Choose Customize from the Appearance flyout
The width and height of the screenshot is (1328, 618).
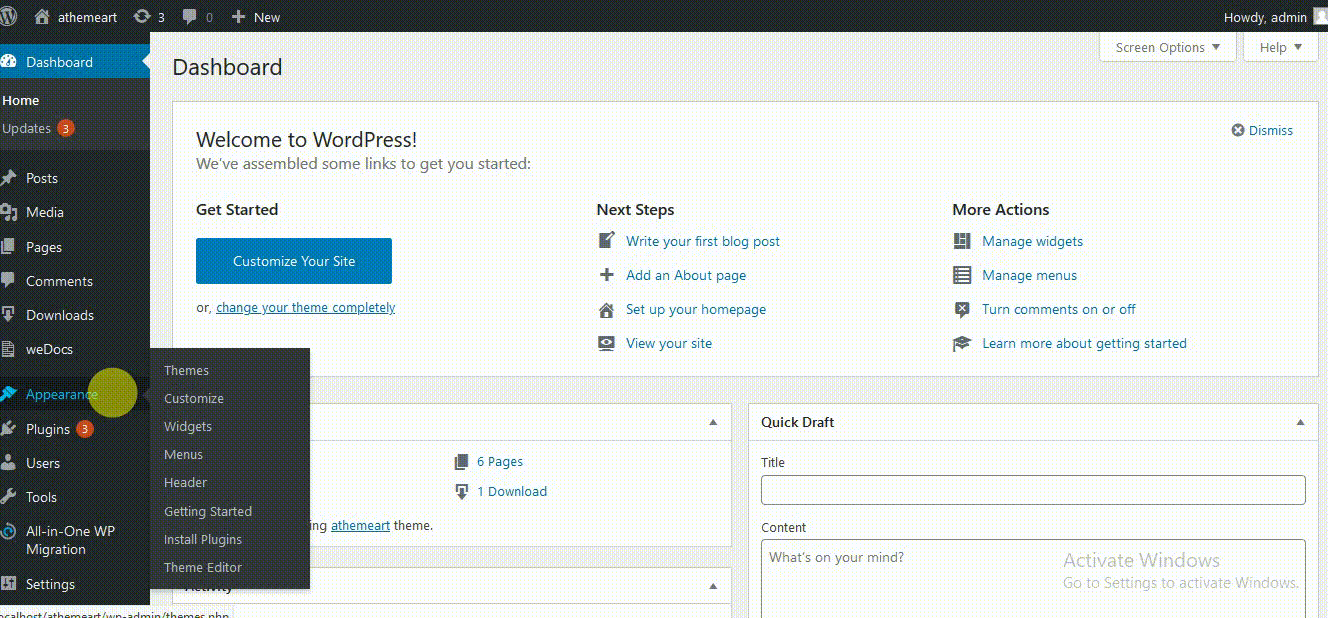[x=194, y=398]
